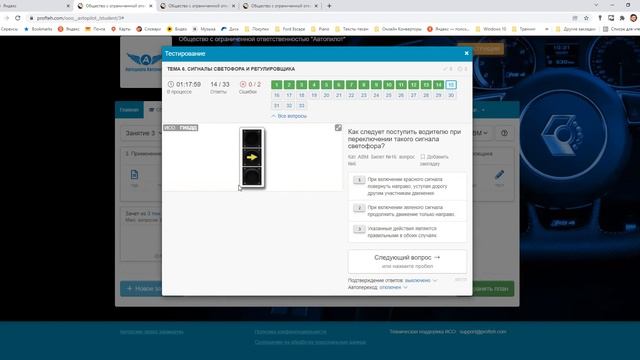The width and height of the screenshot is (640, 360).
Task: Go to the next question with Следующий вопрос
Action: (x=407, y=261)
